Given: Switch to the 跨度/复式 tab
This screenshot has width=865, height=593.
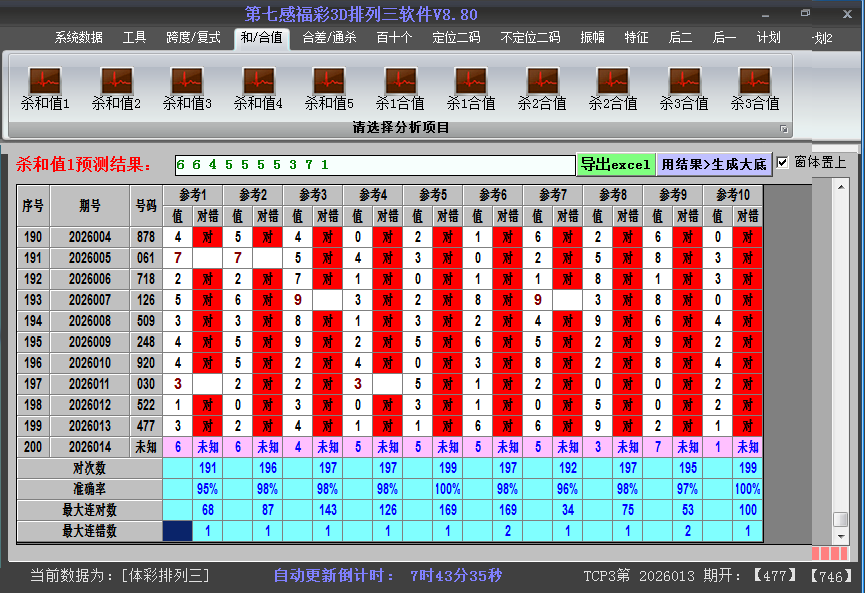Looking at the screenshot, I should (193, 38).
